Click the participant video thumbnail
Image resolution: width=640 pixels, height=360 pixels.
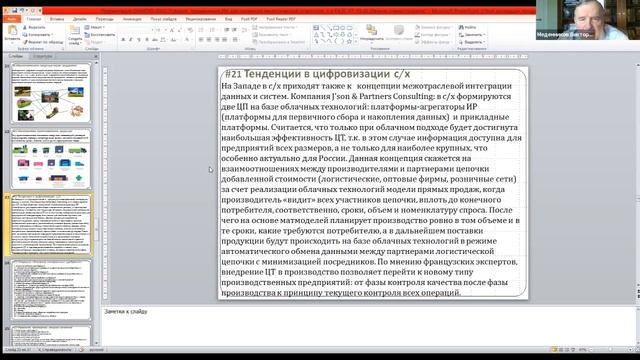pyautogui.click(x=588, y=20)
